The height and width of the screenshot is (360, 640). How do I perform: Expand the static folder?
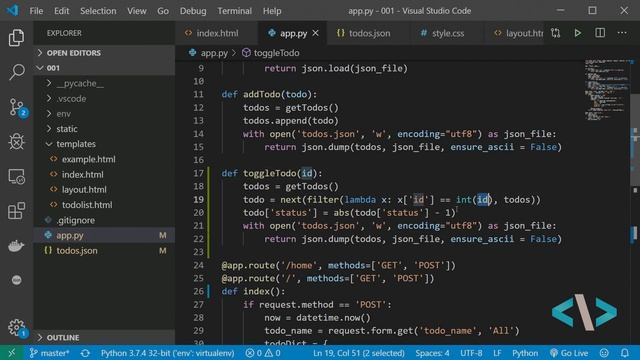104,129
